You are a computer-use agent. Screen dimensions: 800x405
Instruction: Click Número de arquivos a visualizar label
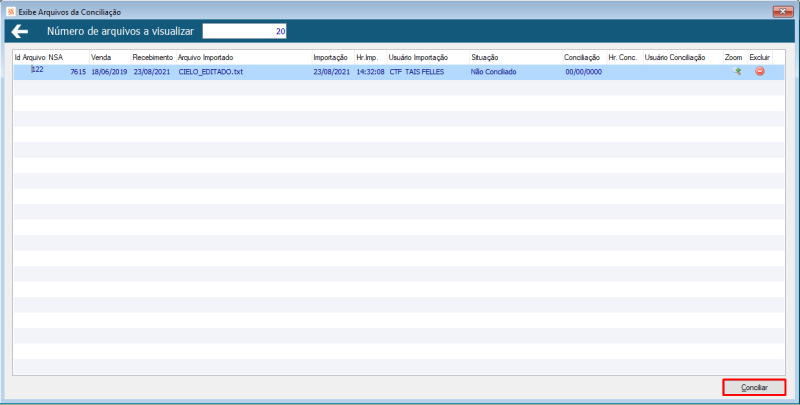click(120, 31)
